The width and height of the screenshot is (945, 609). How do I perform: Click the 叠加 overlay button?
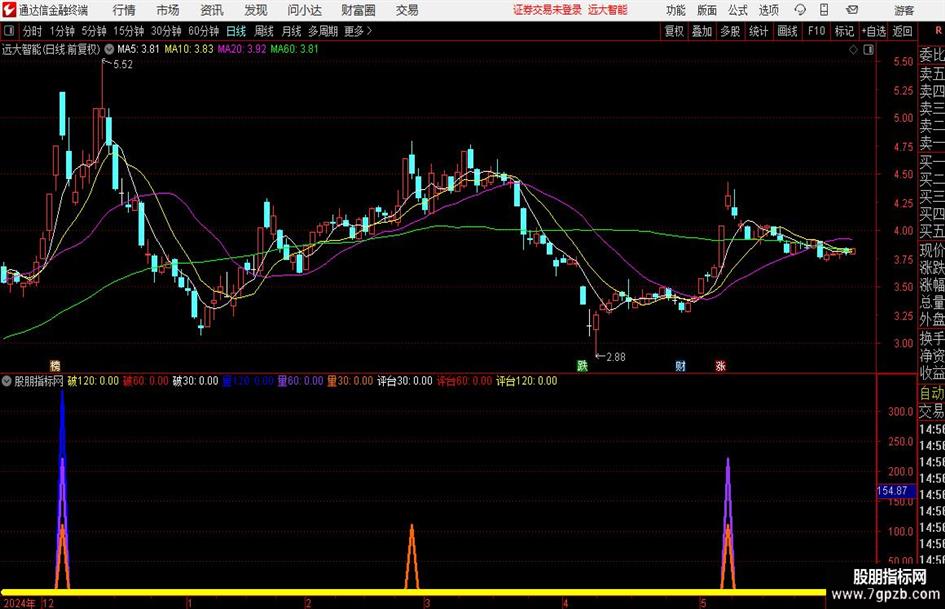(702, 31)
